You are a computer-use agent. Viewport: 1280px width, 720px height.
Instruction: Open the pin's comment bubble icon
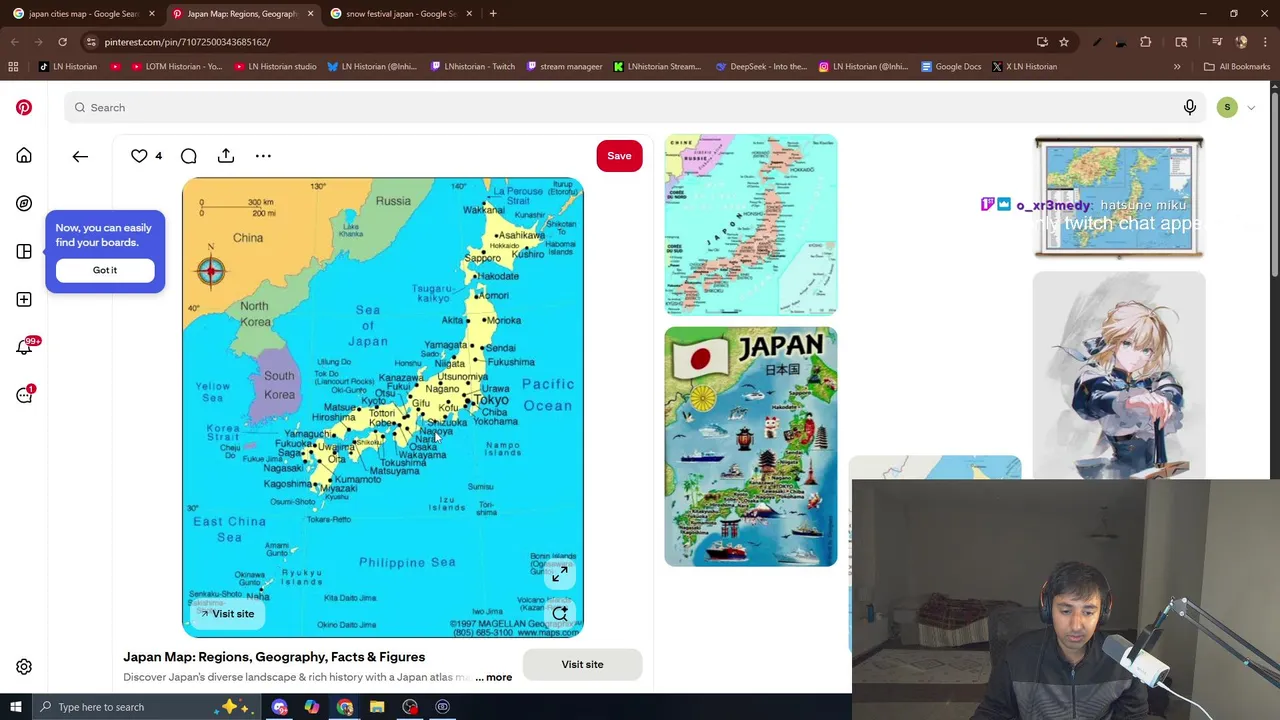coord(189,156)
